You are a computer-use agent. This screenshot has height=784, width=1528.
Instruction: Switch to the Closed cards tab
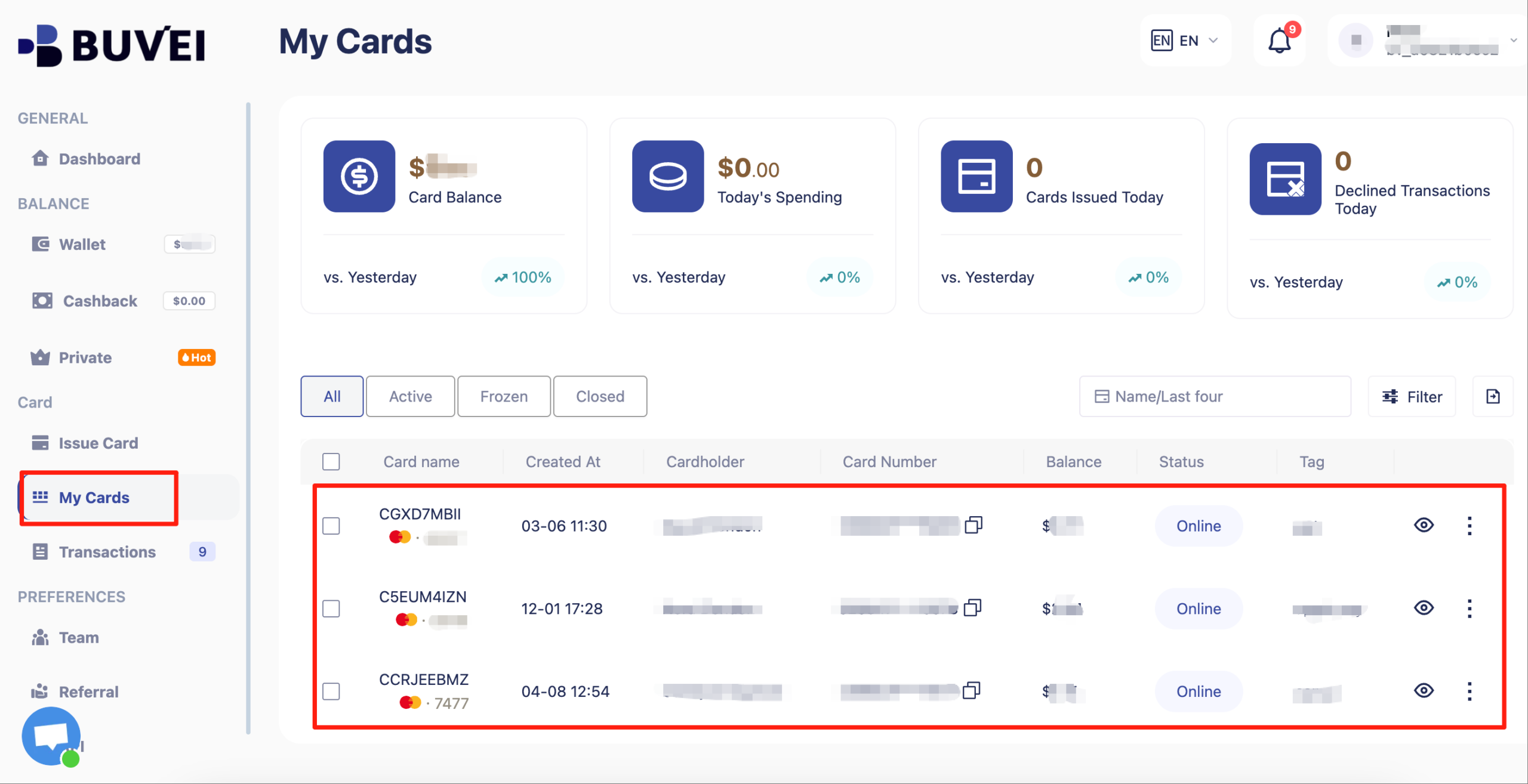pyautogui.click(x=600, y=396)
